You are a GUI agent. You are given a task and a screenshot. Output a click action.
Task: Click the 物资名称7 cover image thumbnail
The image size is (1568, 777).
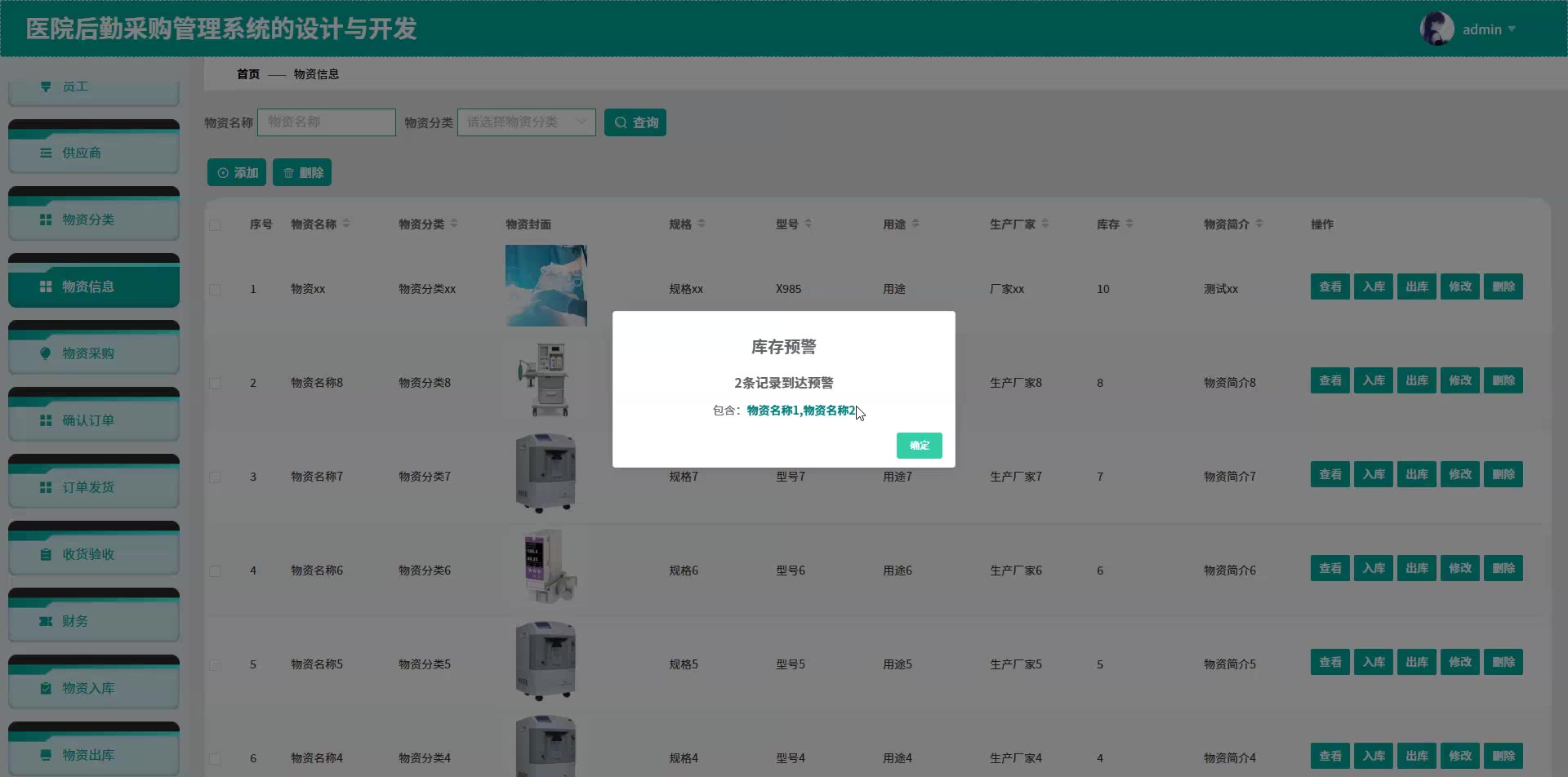click(x=546, y=473)
